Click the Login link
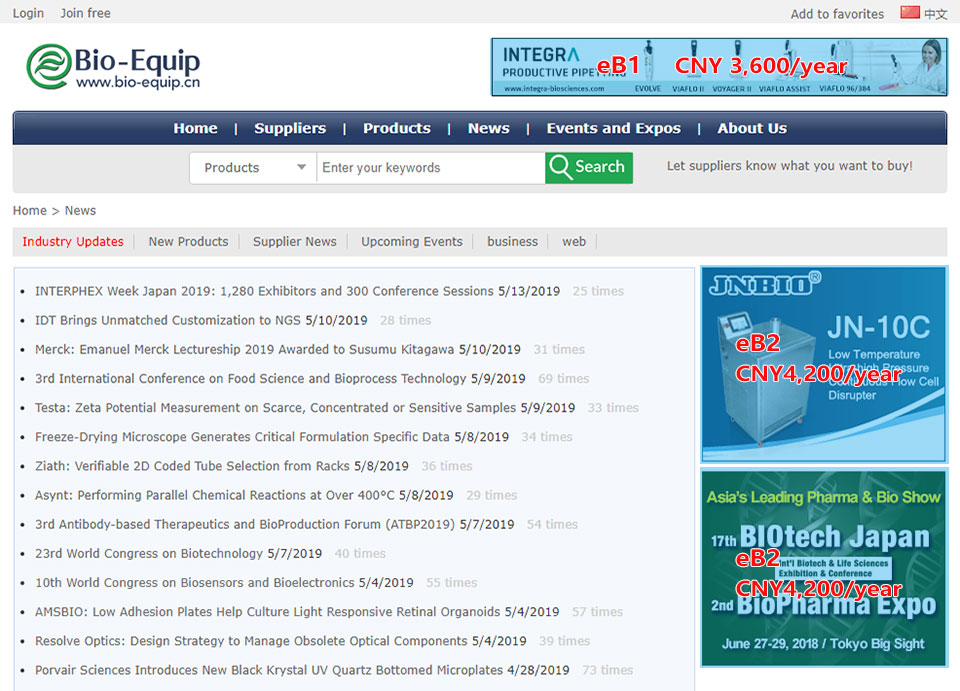Viewport: 960px width, 691px height. click(x=28, y=13)
